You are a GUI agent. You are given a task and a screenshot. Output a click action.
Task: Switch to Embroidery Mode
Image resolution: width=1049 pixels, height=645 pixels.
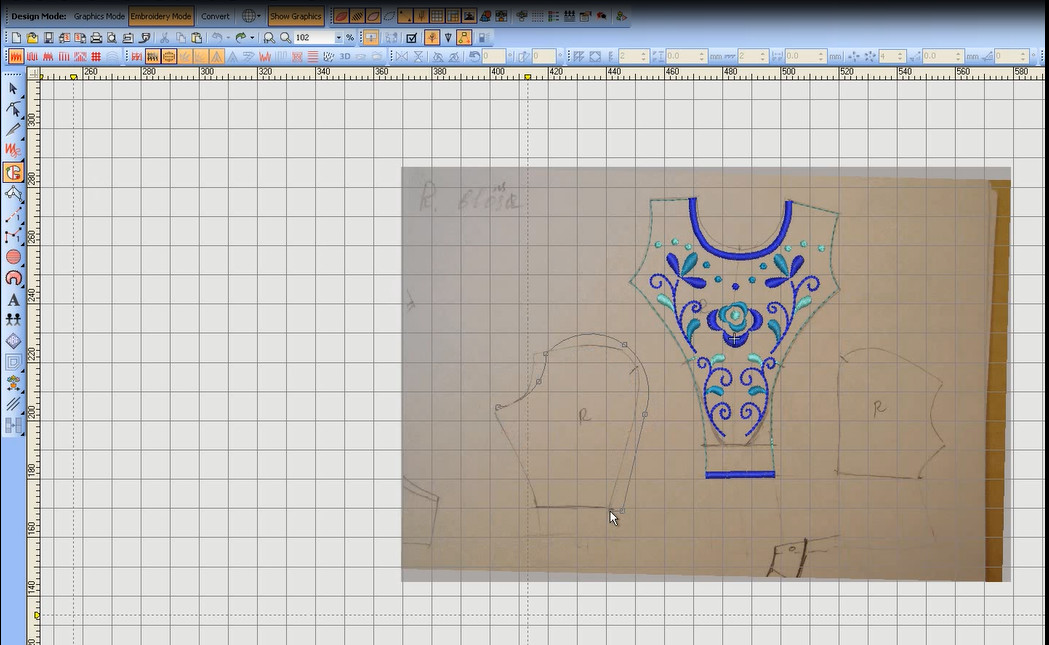point(161,16)
